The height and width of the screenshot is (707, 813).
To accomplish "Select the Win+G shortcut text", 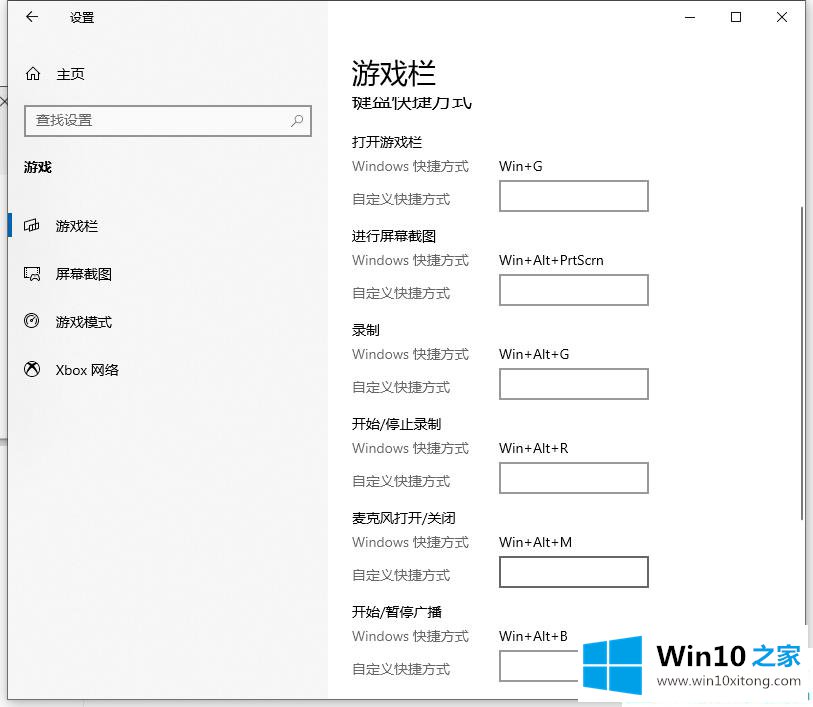I will tap(521, 166).
